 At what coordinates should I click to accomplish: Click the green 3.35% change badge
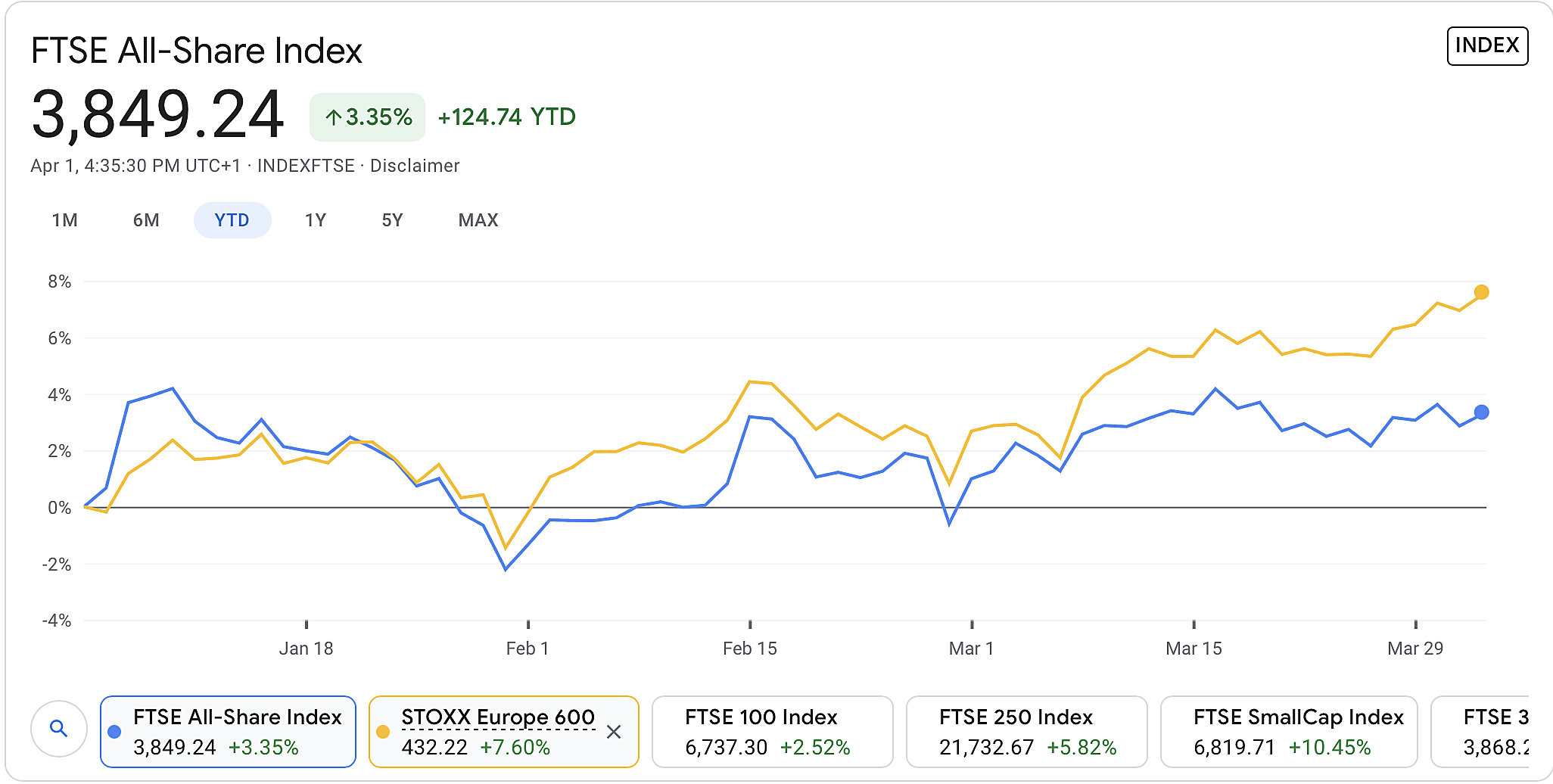(x=368, y=117)
